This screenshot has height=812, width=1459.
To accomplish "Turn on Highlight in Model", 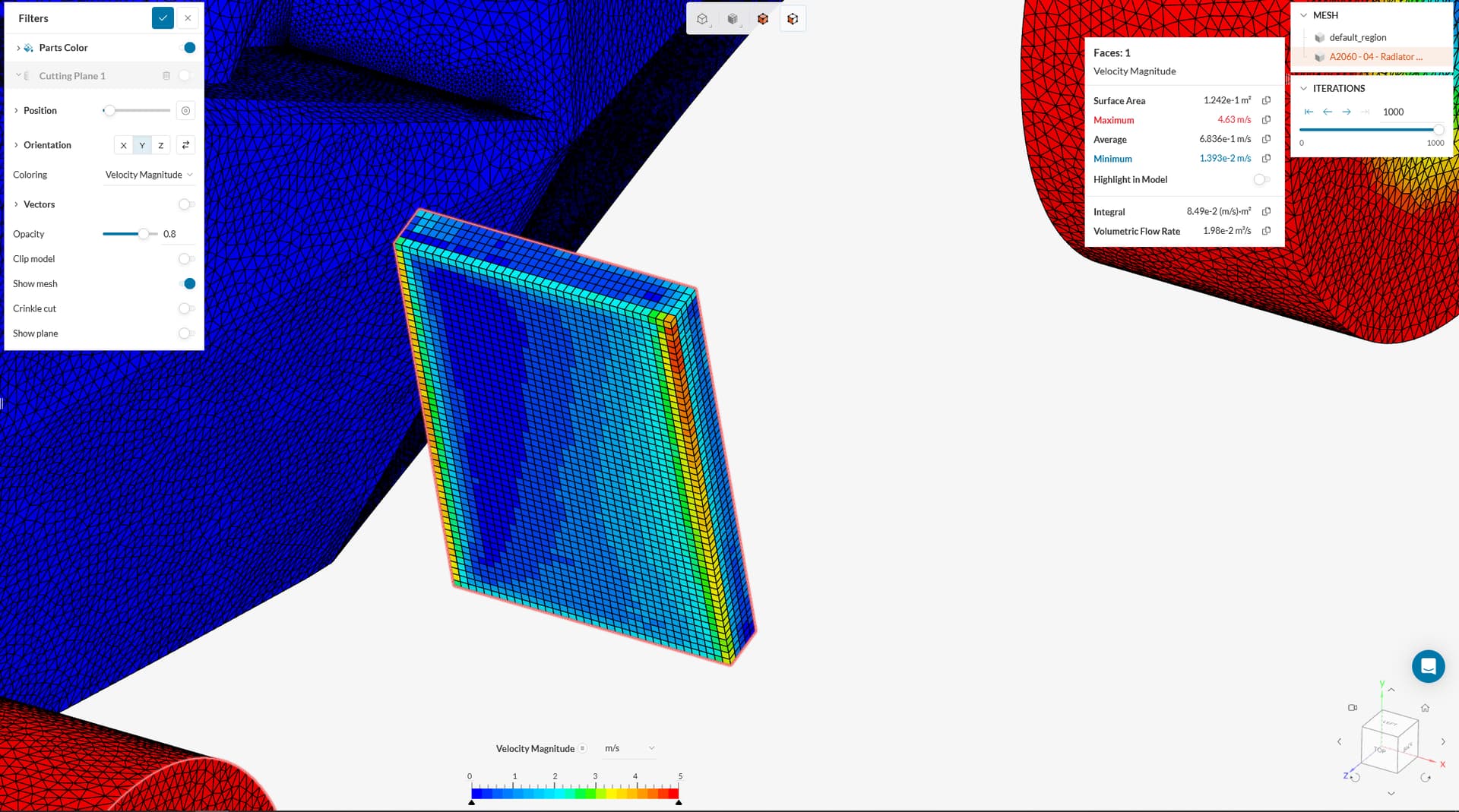I will pos(1261,179).
